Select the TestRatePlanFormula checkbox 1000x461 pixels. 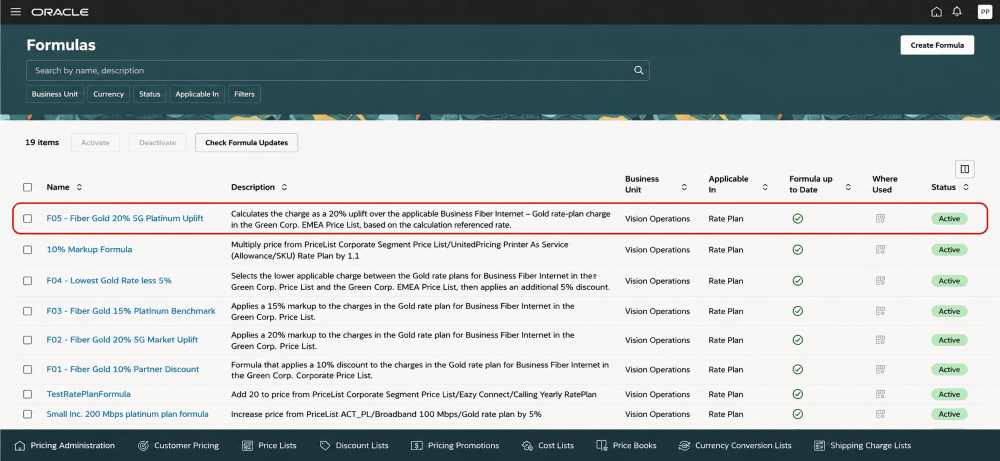[27, 395]
